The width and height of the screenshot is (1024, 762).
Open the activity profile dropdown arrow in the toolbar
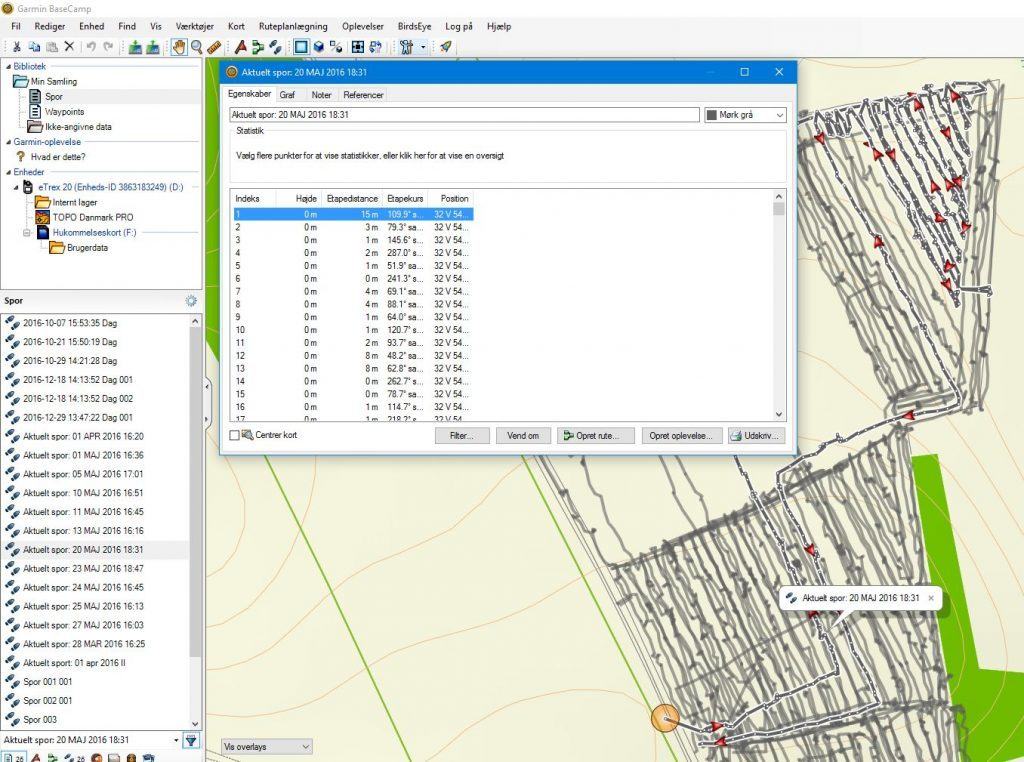(423, 47)
